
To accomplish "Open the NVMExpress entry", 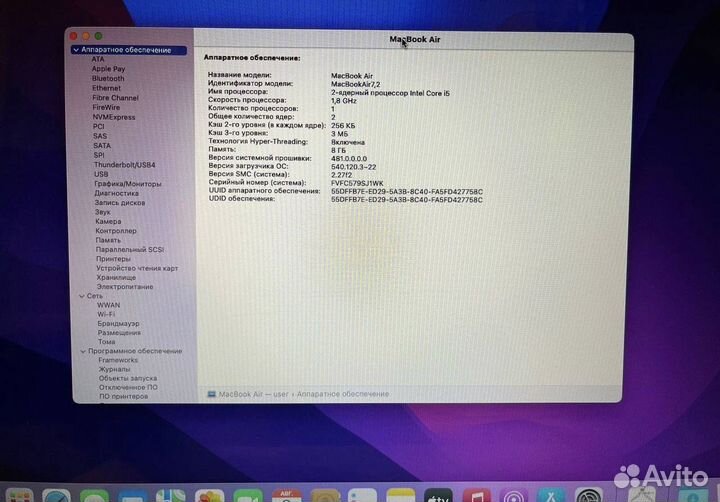I will 114,117.
